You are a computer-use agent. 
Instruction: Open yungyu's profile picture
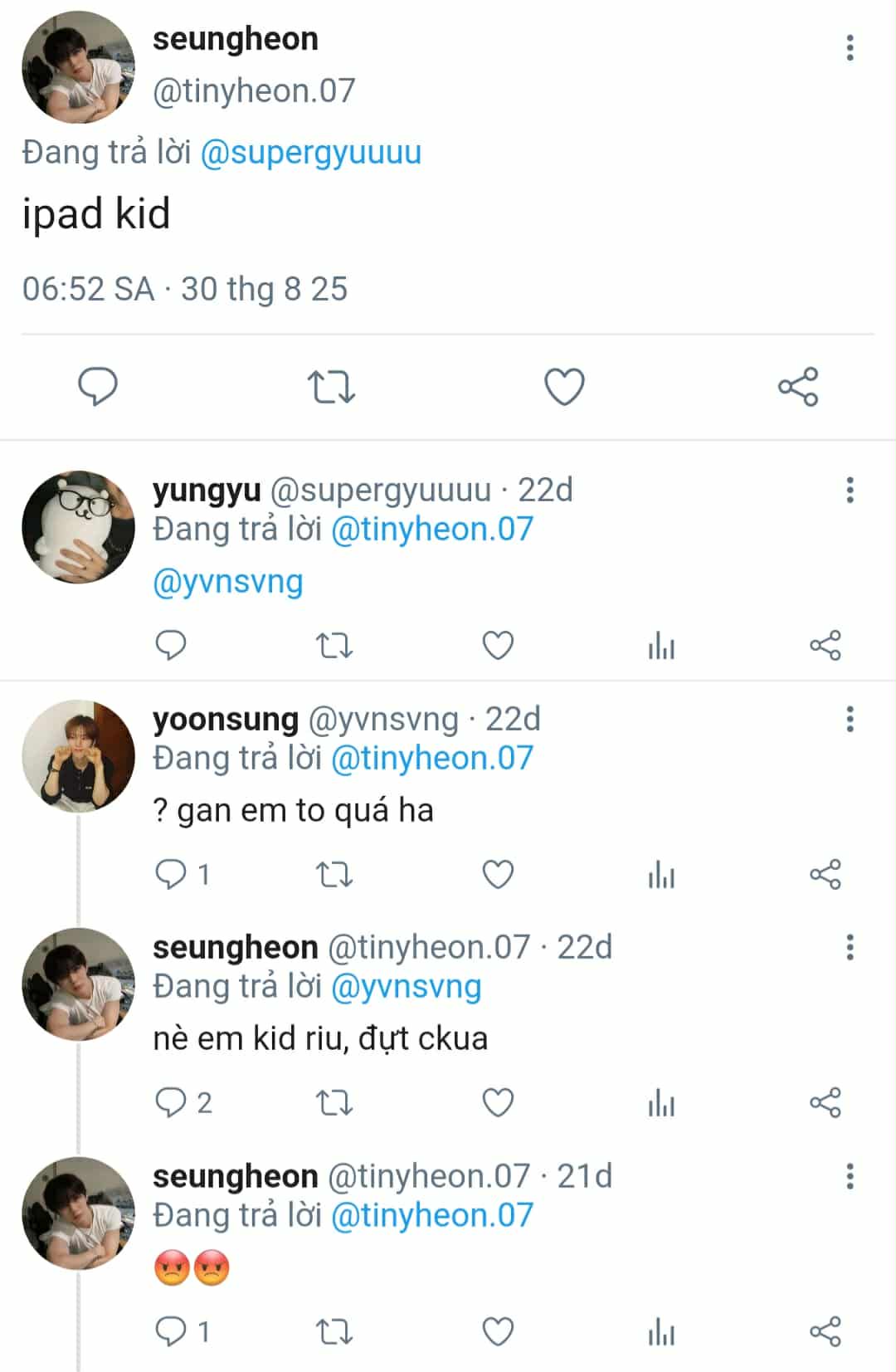point(78,527)
